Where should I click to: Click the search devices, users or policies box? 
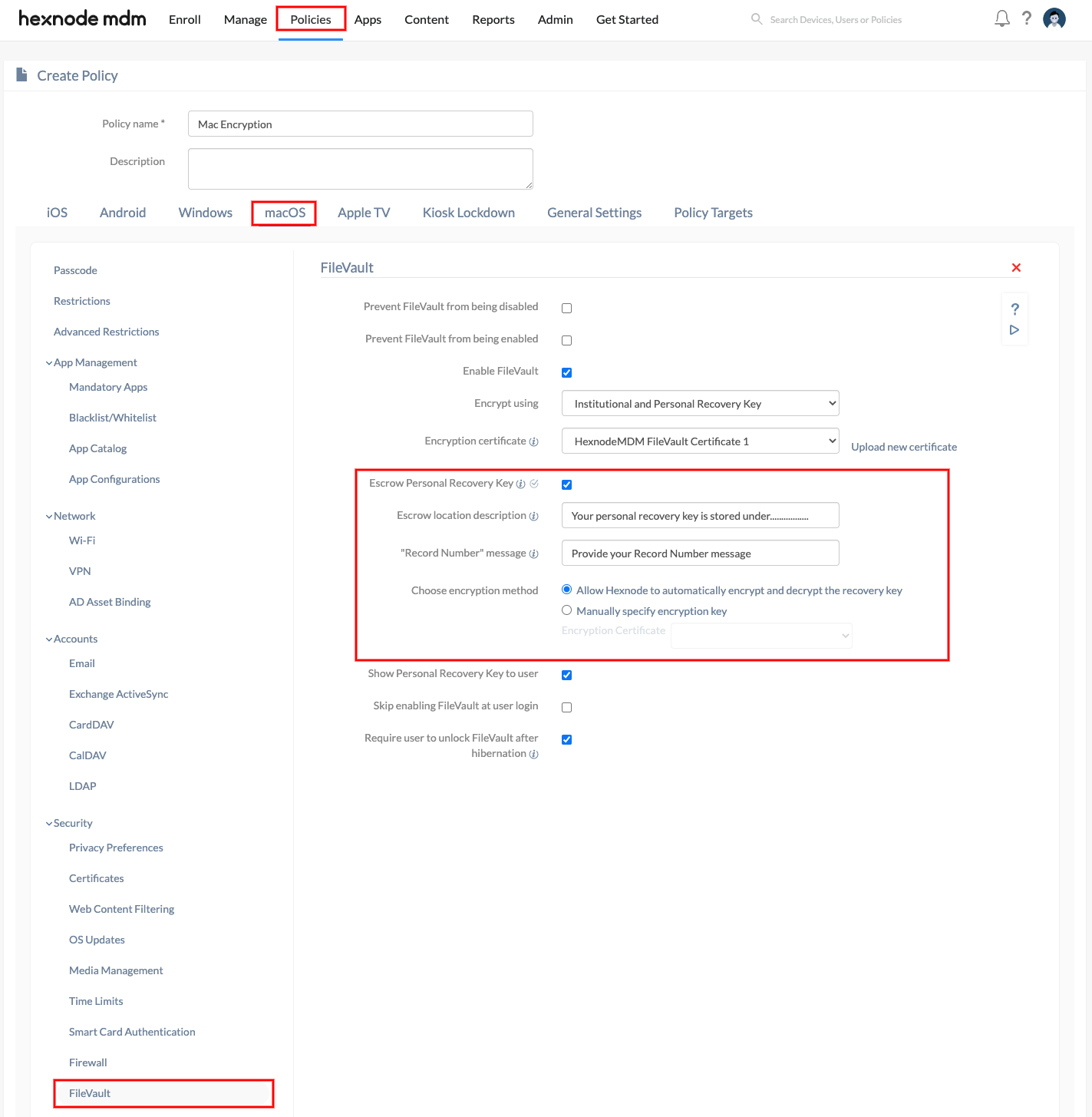point(836,20)
